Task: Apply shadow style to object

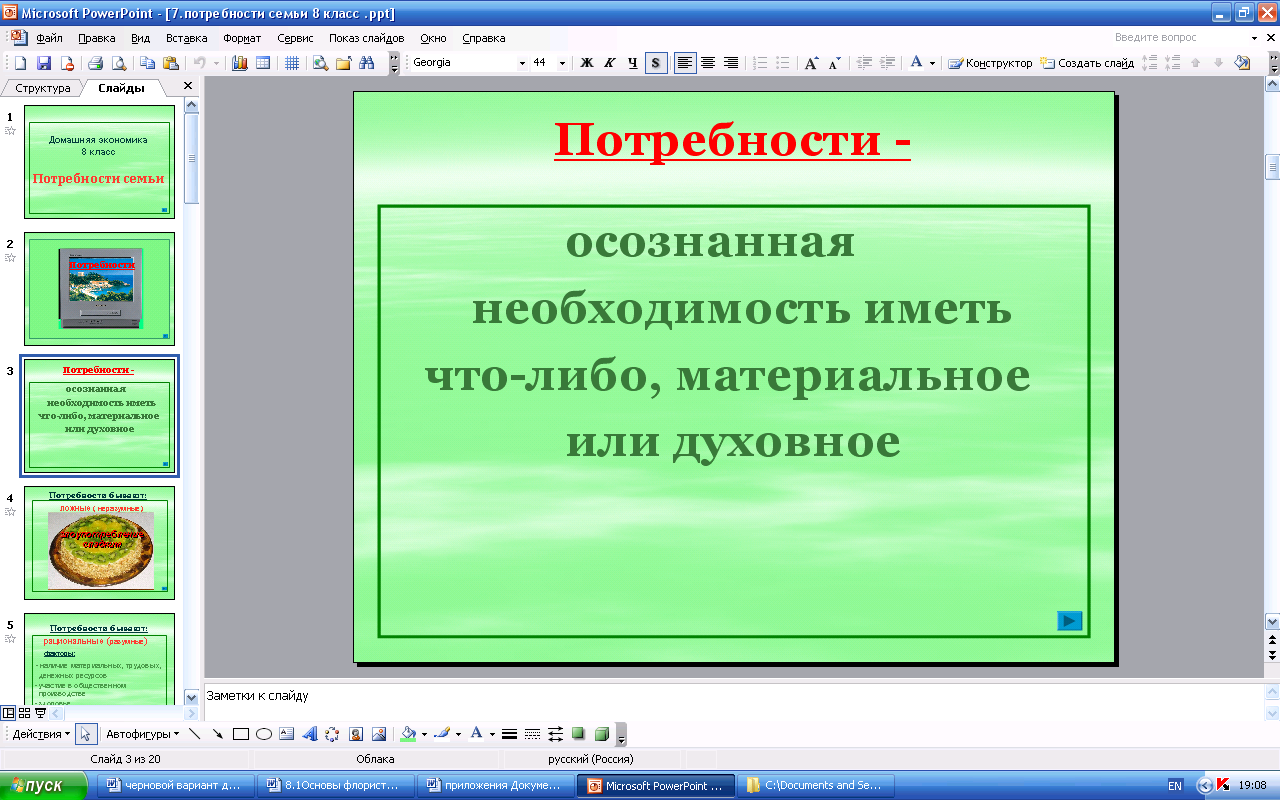Action: (x=578, y=734)
